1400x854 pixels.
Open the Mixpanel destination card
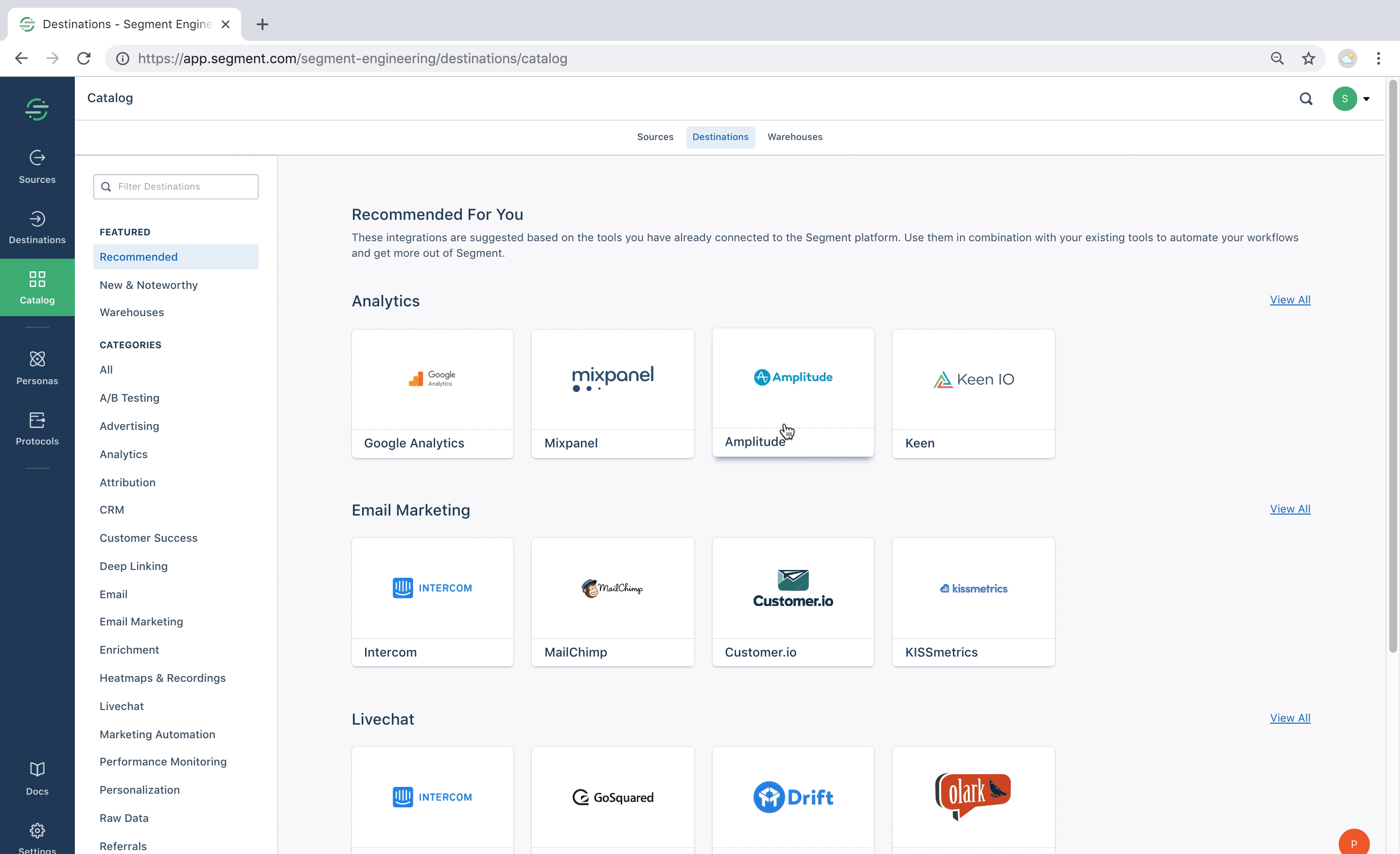612,393
